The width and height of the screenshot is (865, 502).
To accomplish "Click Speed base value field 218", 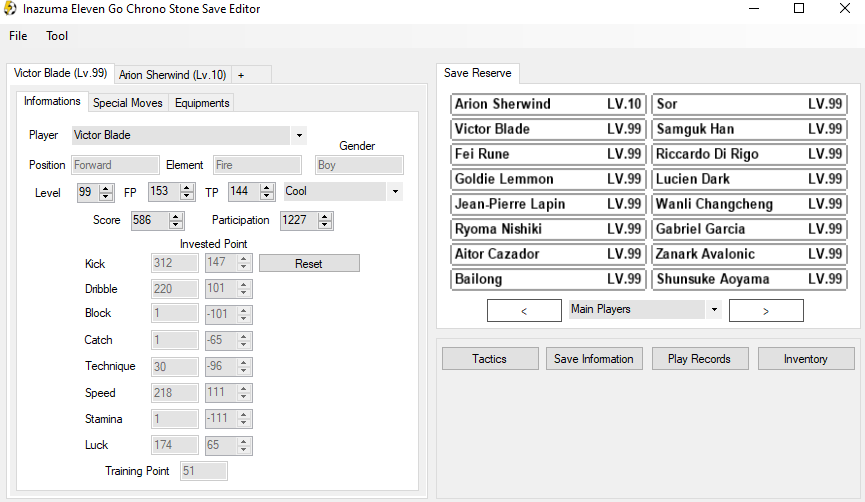I will [x=174, y=393].
